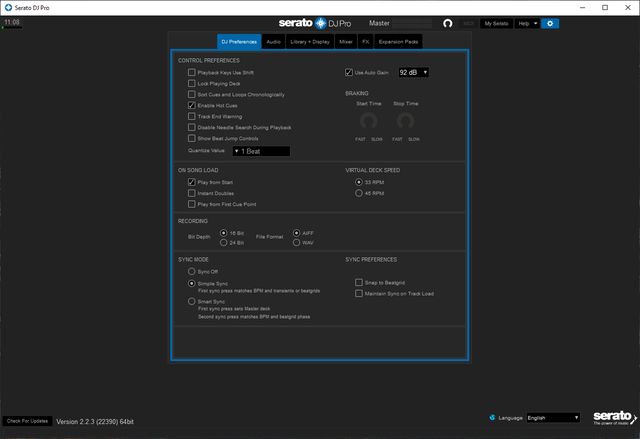
Task: Click the globe icon beside Language
Action: [492, 417]
